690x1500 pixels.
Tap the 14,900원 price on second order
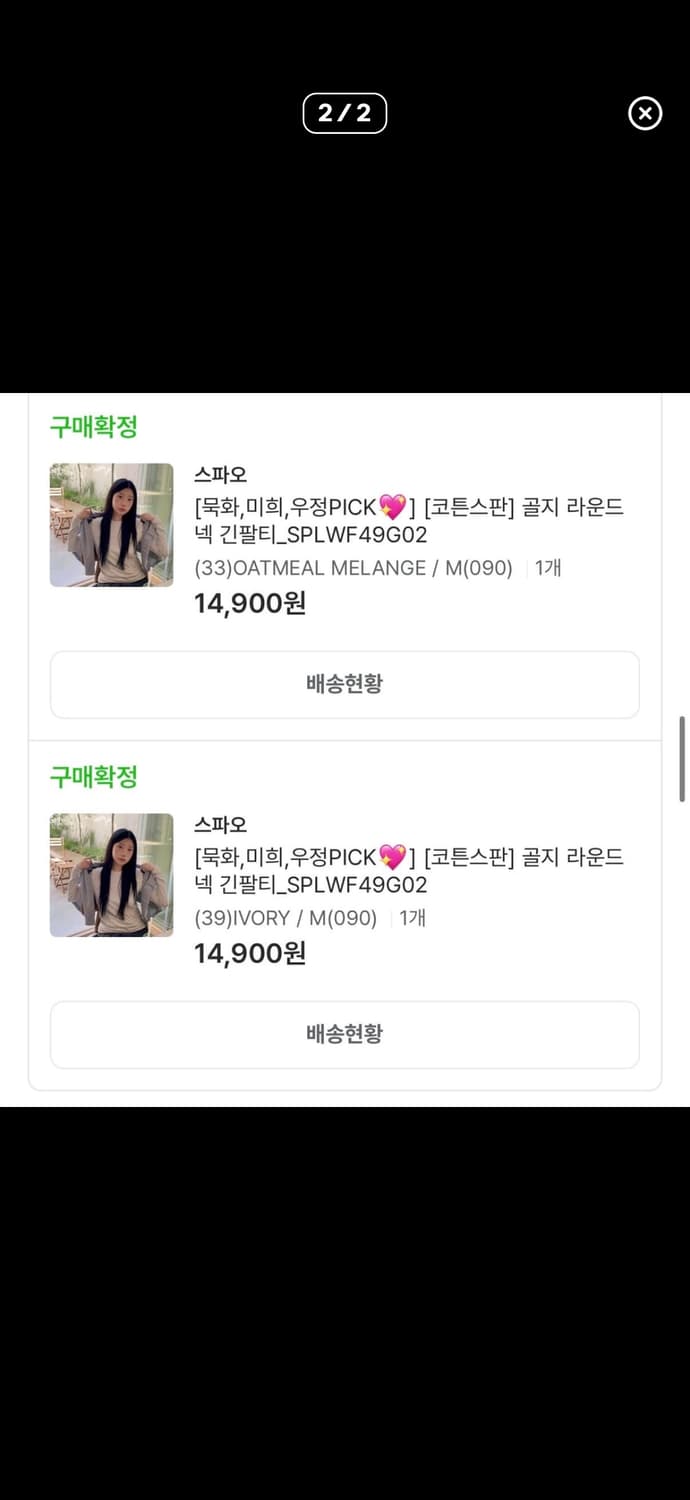point(249,953)
